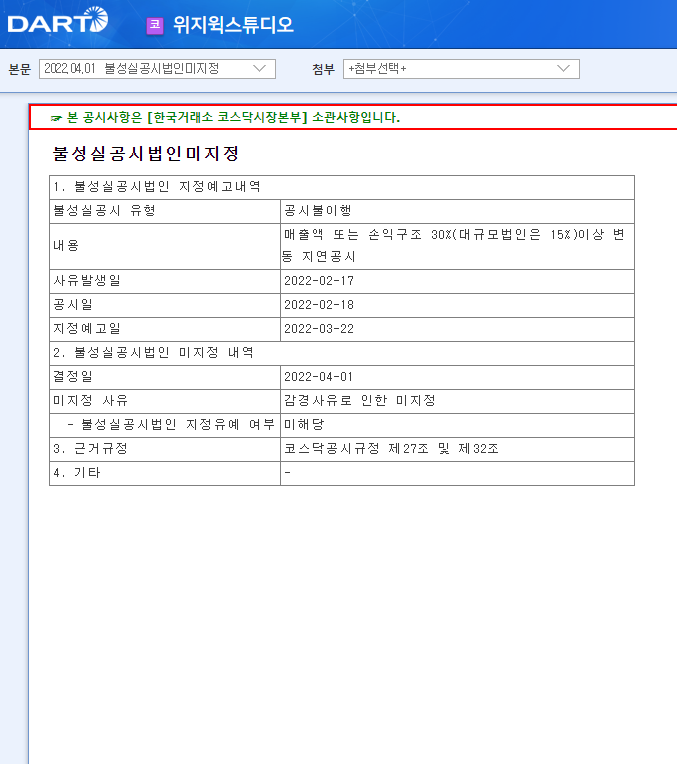The image size is (677, 764).
Task: Click the 내용 label cell
Action: 165,246
